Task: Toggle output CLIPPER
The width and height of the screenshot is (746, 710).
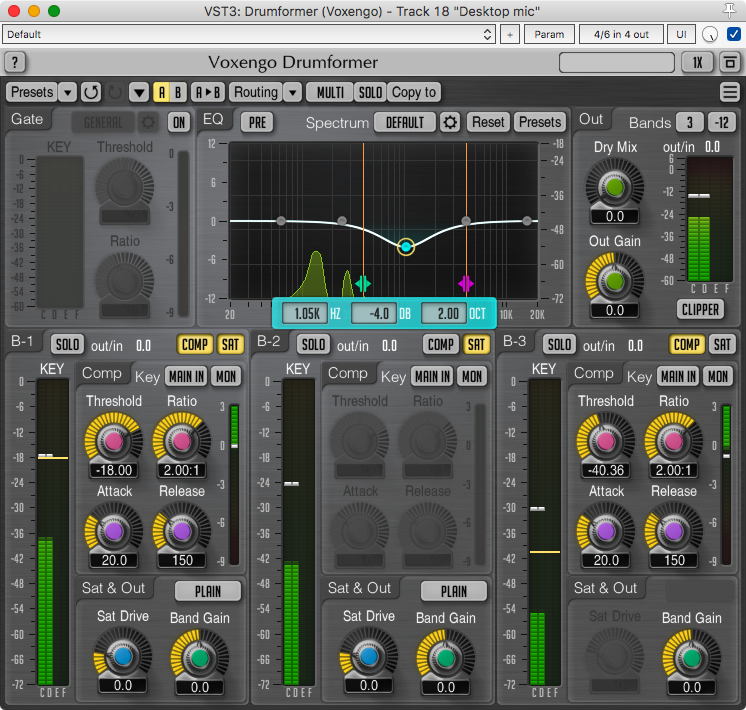Action: (700, 309)
